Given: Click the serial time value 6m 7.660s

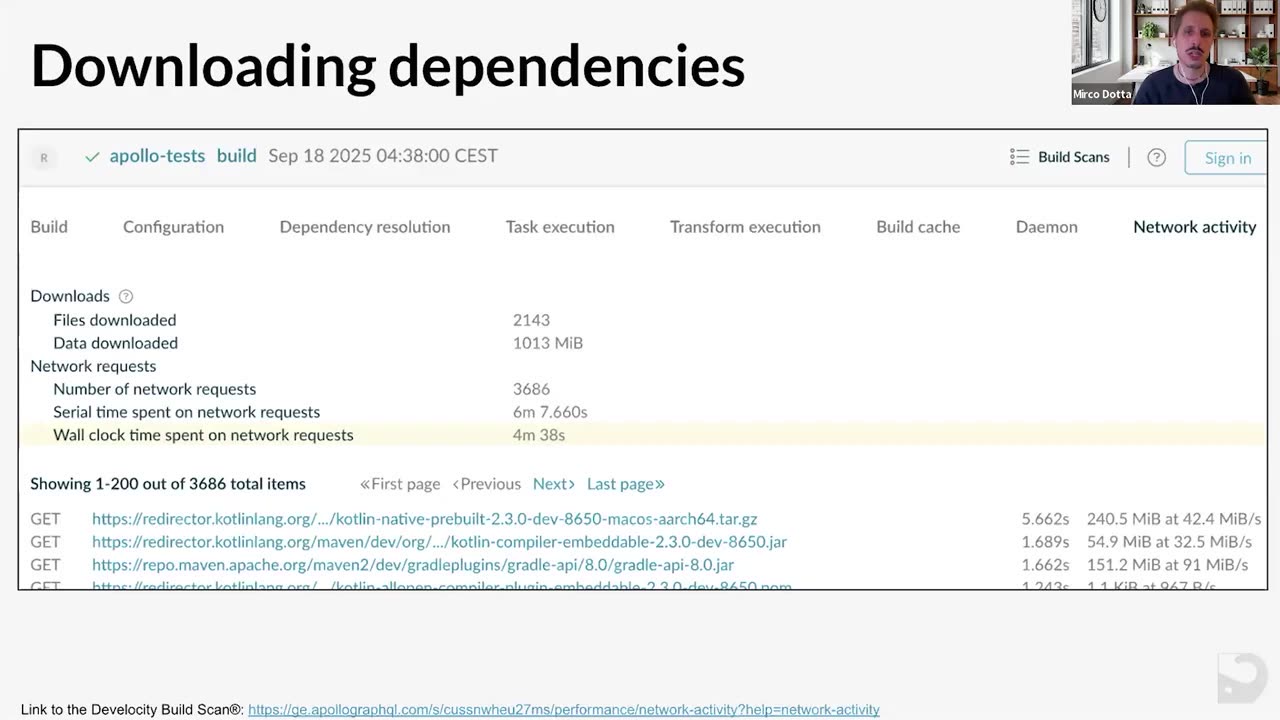Looking at the screenshot, I should (550, 412).
